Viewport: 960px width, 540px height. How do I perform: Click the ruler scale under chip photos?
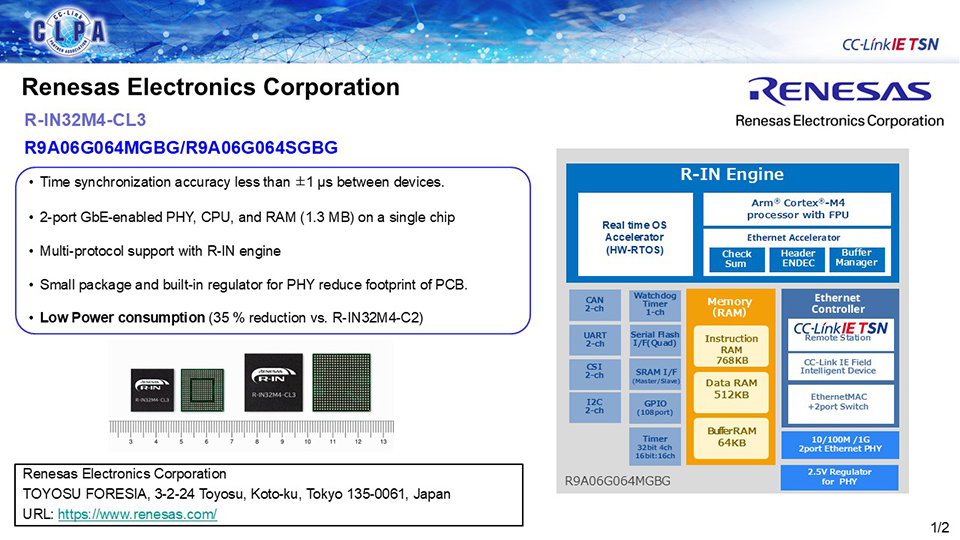(252, 432)
